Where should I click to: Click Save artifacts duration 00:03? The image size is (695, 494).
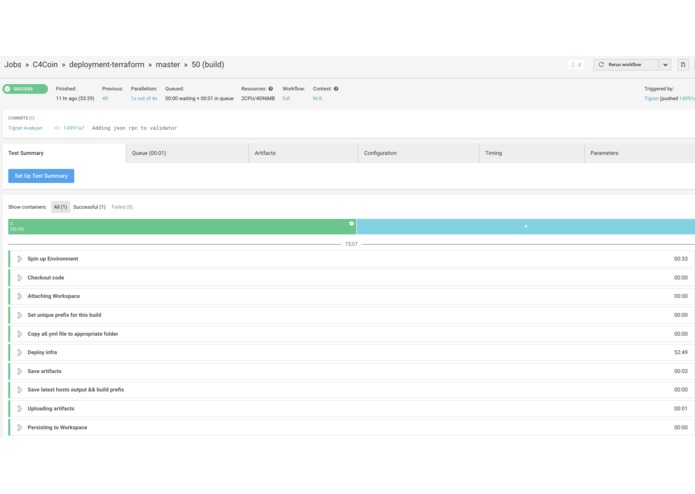click(x=681, y=371)
